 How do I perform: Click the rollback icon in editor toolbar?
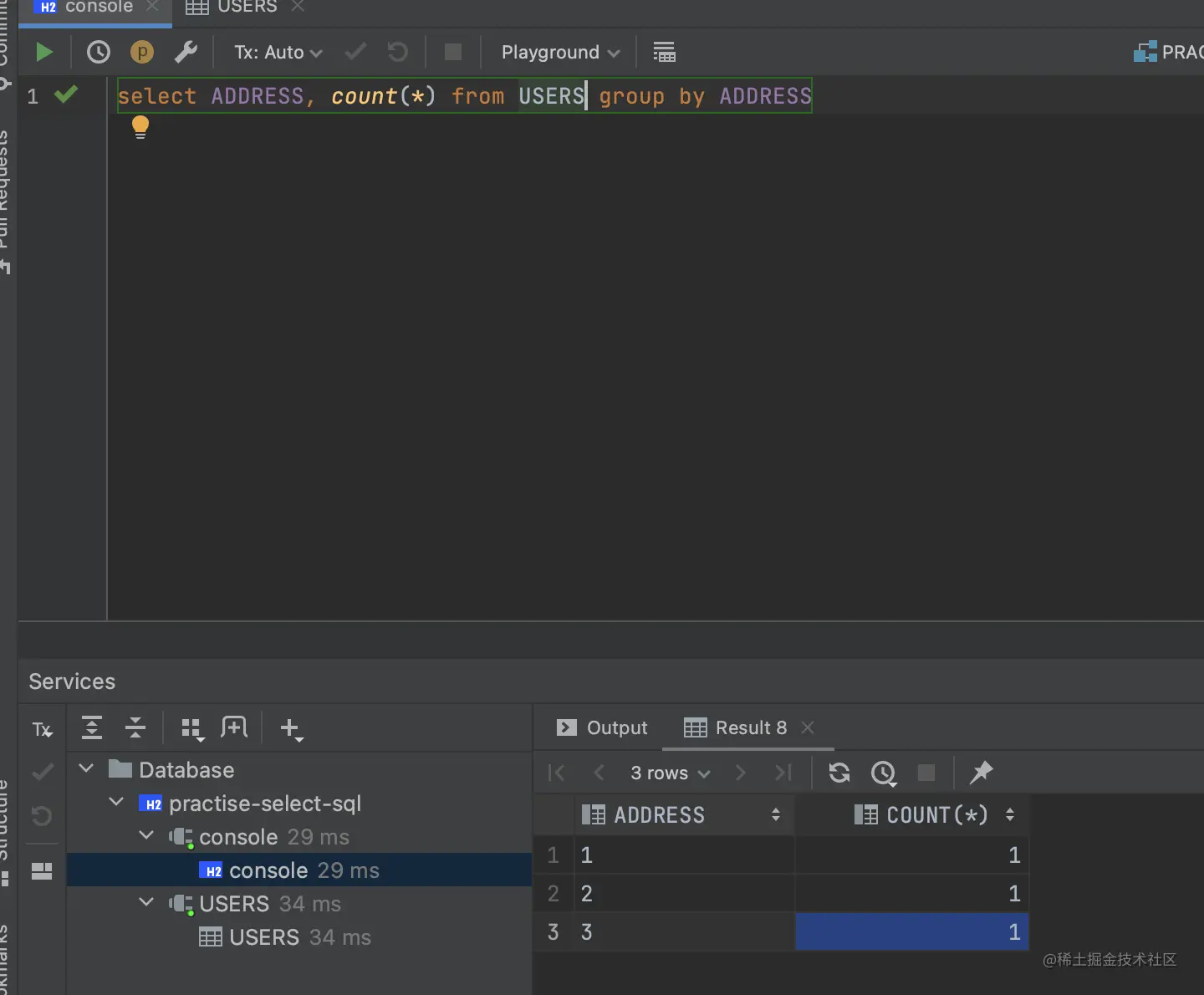pos(398,52)
